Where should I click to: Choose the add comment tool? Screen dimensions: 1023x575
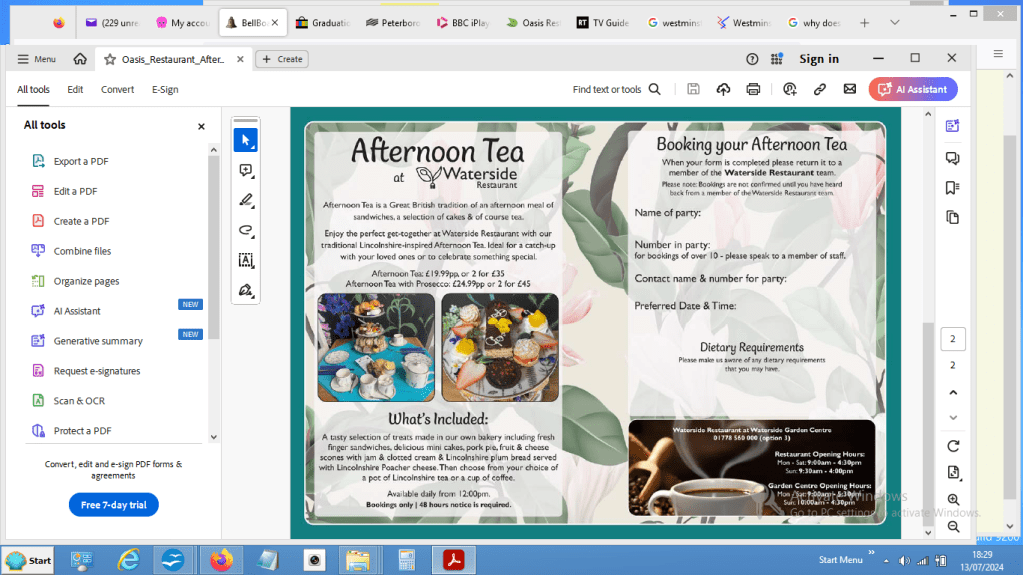point(245,171)
